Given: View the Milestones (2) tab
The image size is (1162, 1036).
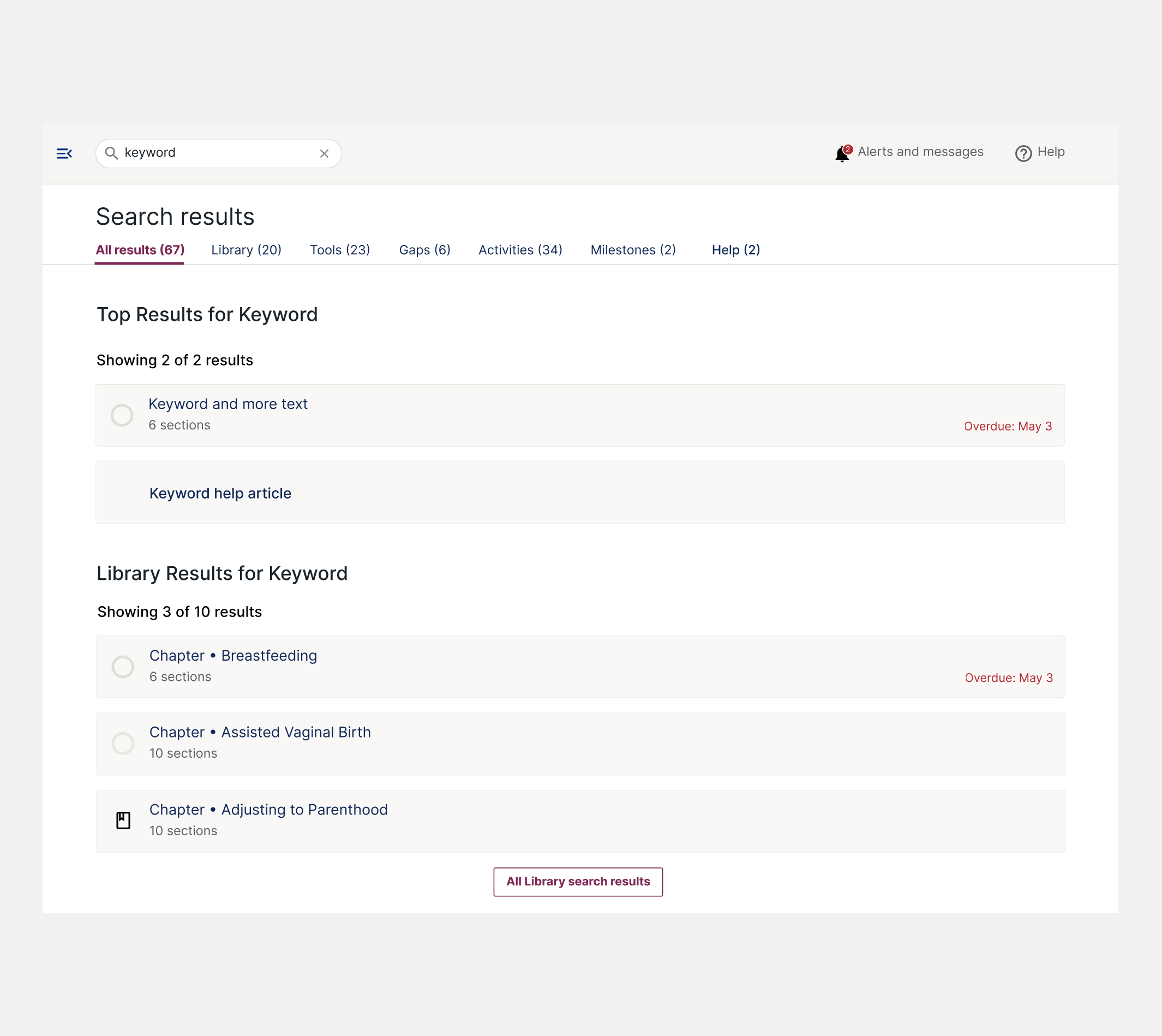Looking at the screenshot, I should tap(633, 250).
